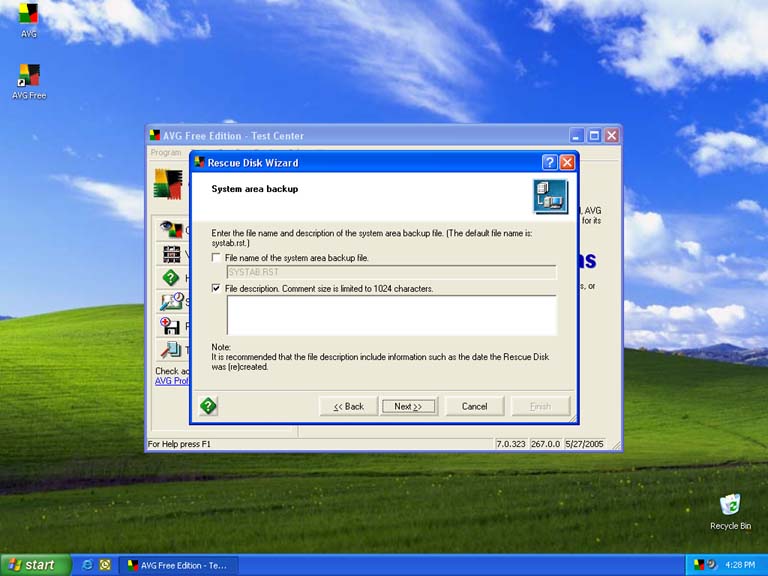Click inside the file description text area

[x=391, y=315]
